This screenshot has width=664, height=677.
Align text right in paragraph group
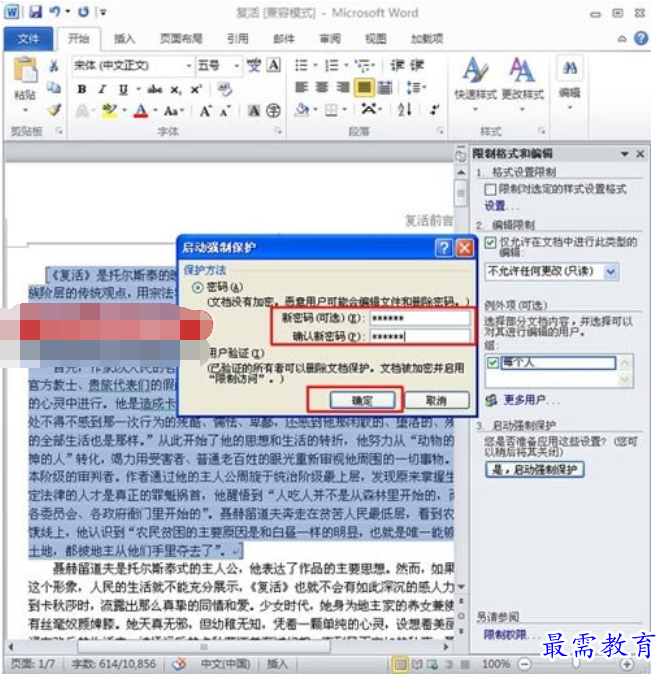click(343, 88)
